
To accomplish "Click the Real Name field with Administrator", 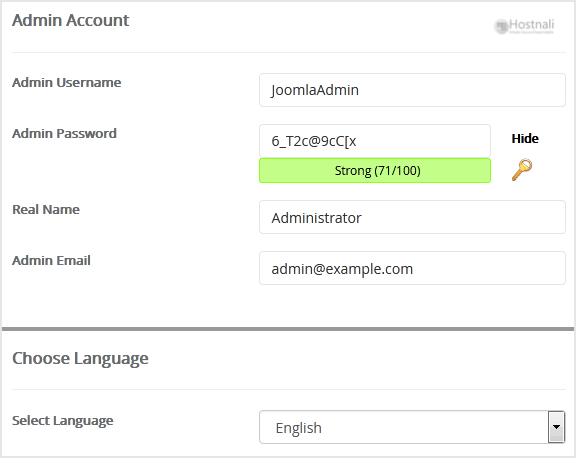I will [x=412, y=217].
